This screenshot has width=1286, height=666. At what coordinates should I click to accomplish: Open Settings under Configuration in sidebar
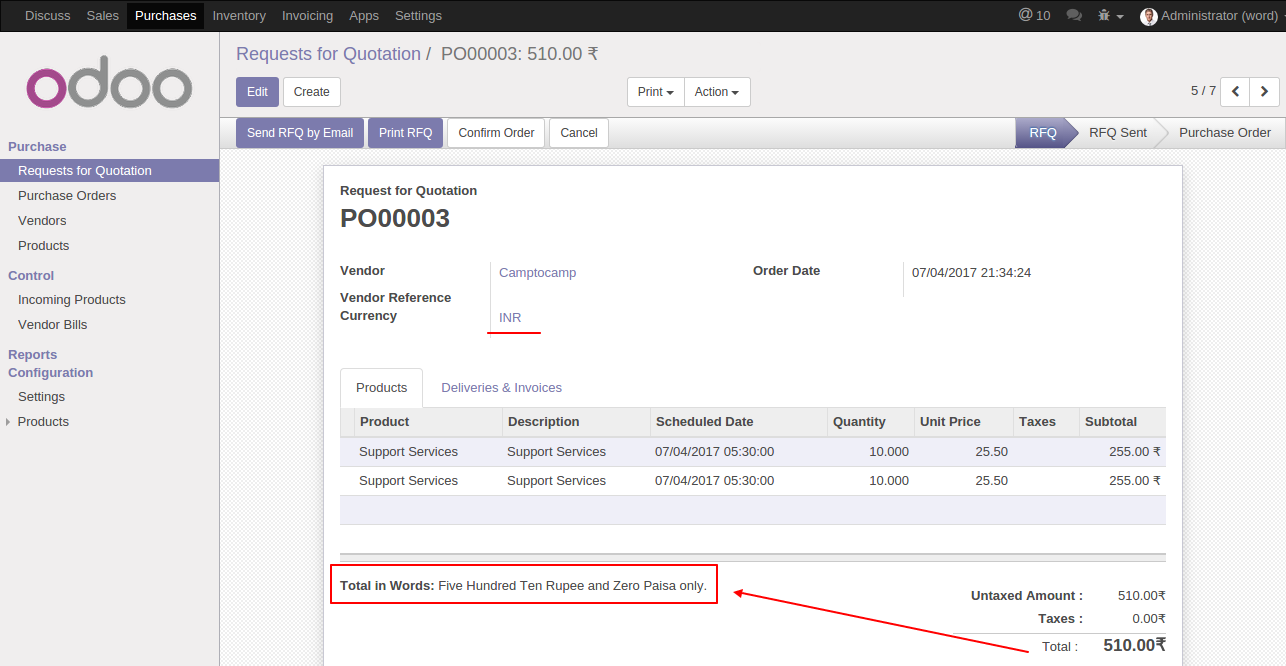click(41, 397)
